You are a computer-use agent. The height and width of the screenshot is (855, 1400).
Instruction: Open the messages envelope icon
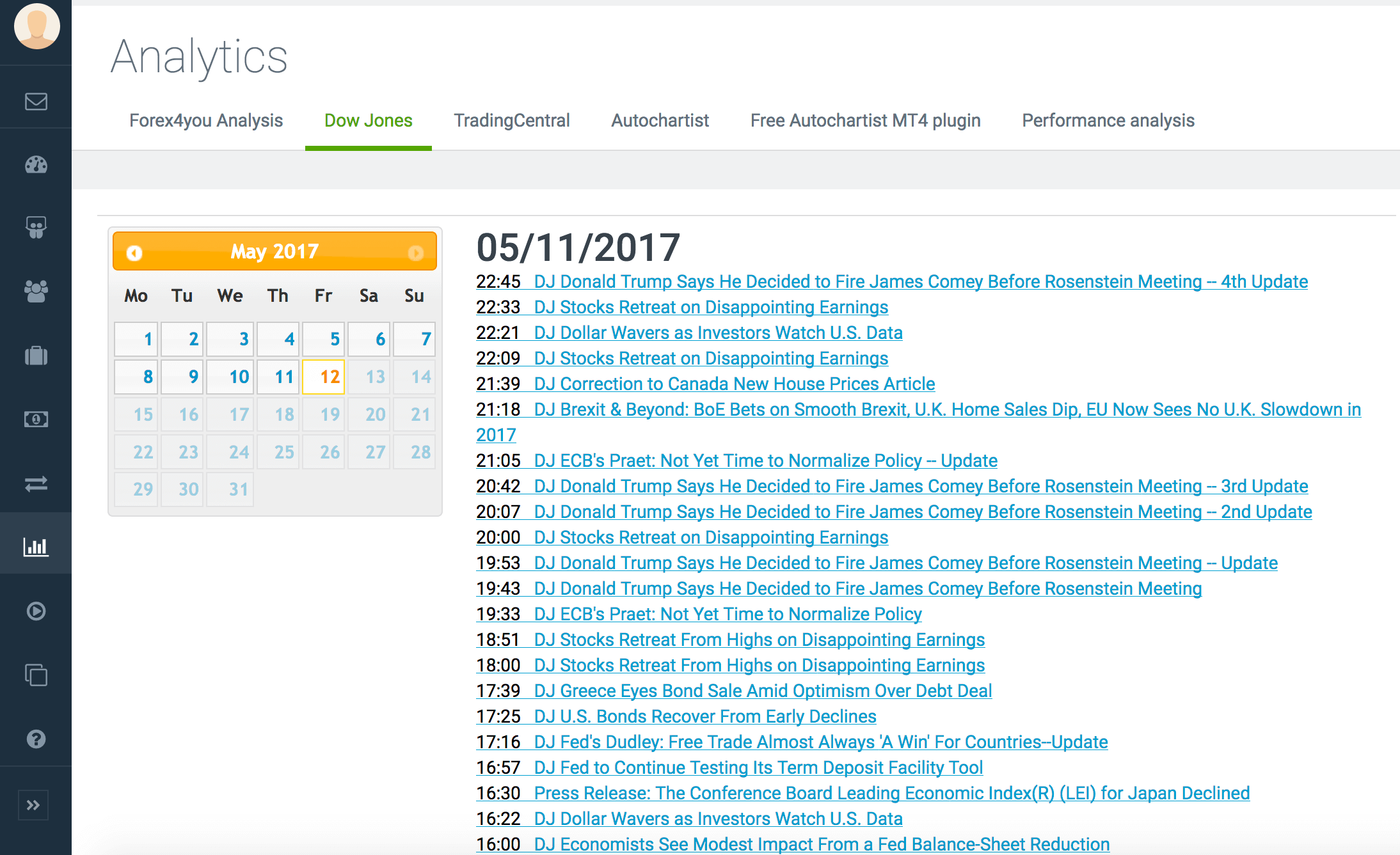click(35, 101)
